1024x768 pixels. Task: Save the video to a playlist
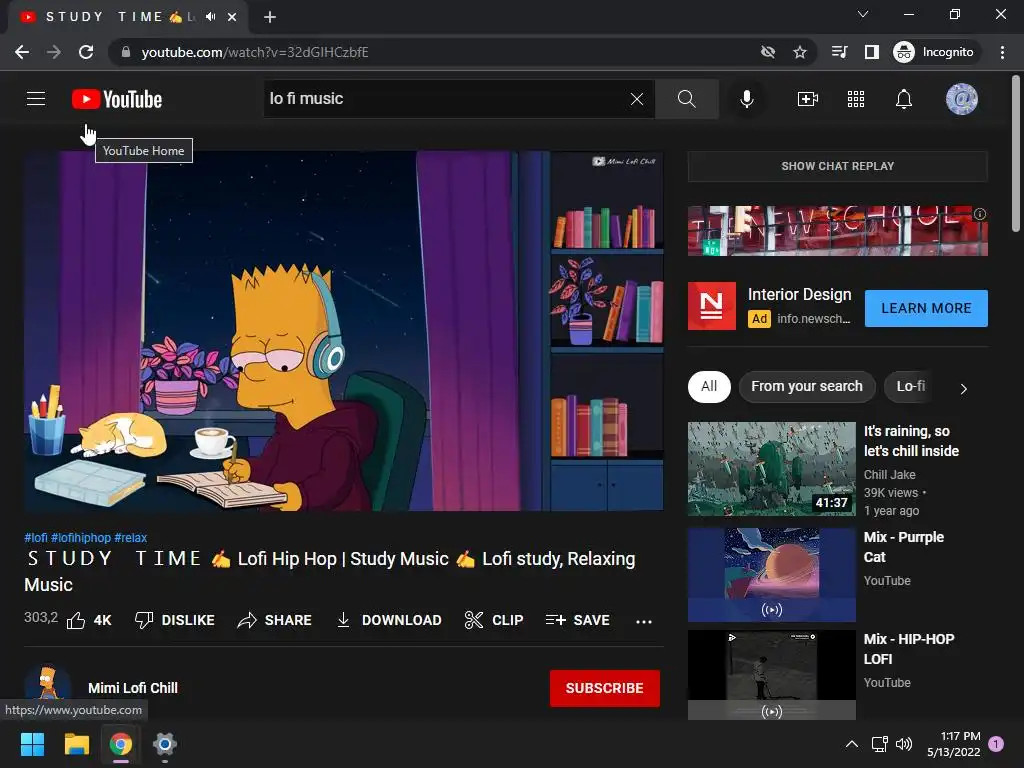point(577,620)
